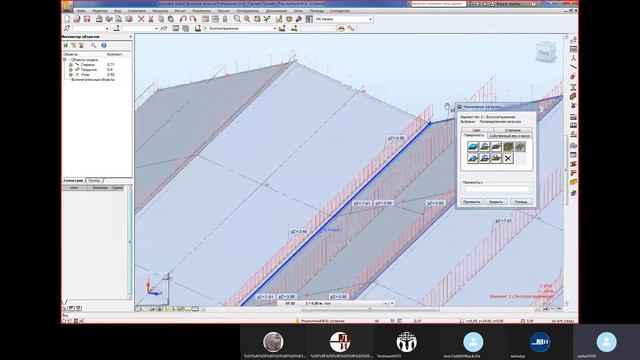Select the second surface load icon in the dialog's top row
Image resolution: width=640 pixels, height=360 pixels.
pos(484,147)
